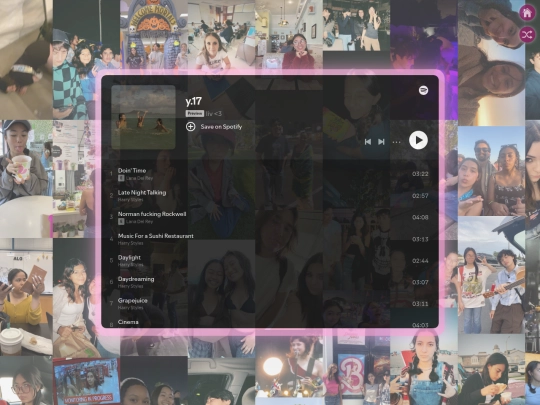The width and height of the screenshot is (540, 405).
Task: Click track number 1 beside Doin' Time
Action: (x=111, y=174)
